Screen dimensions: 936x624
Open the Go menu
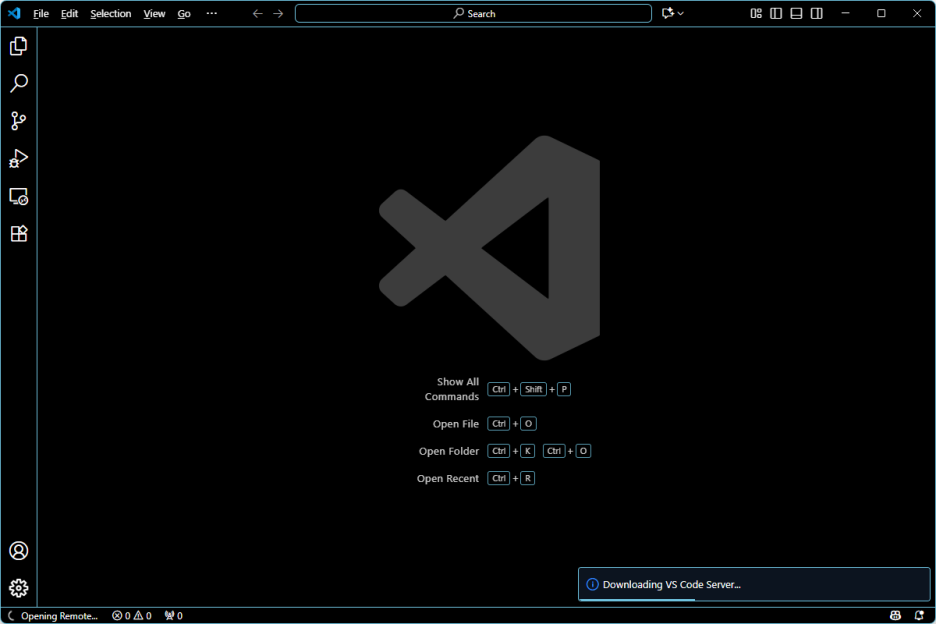(x=184, y=13)
